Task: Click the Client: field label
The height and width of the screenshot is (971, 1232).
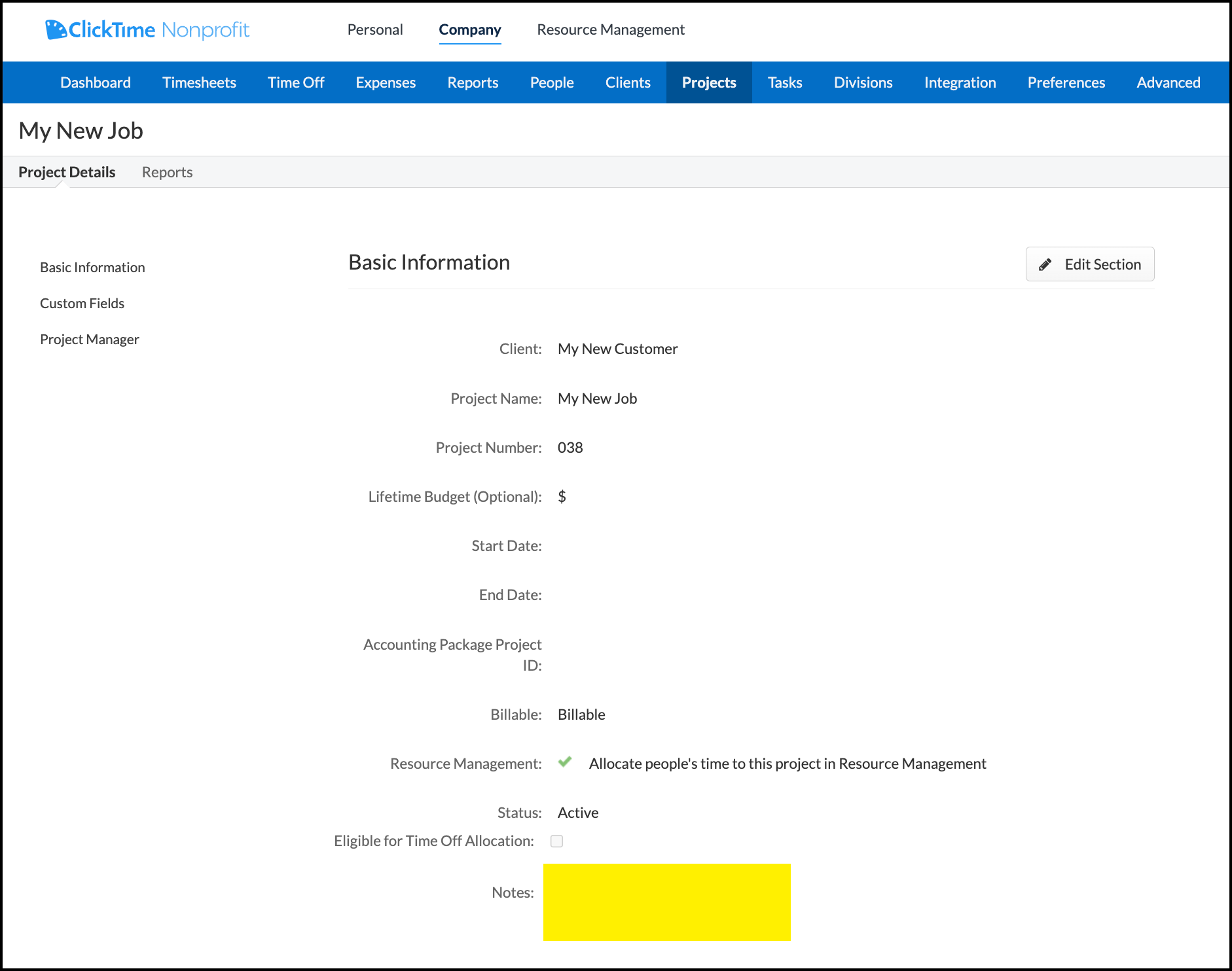Action: (520, 349)
